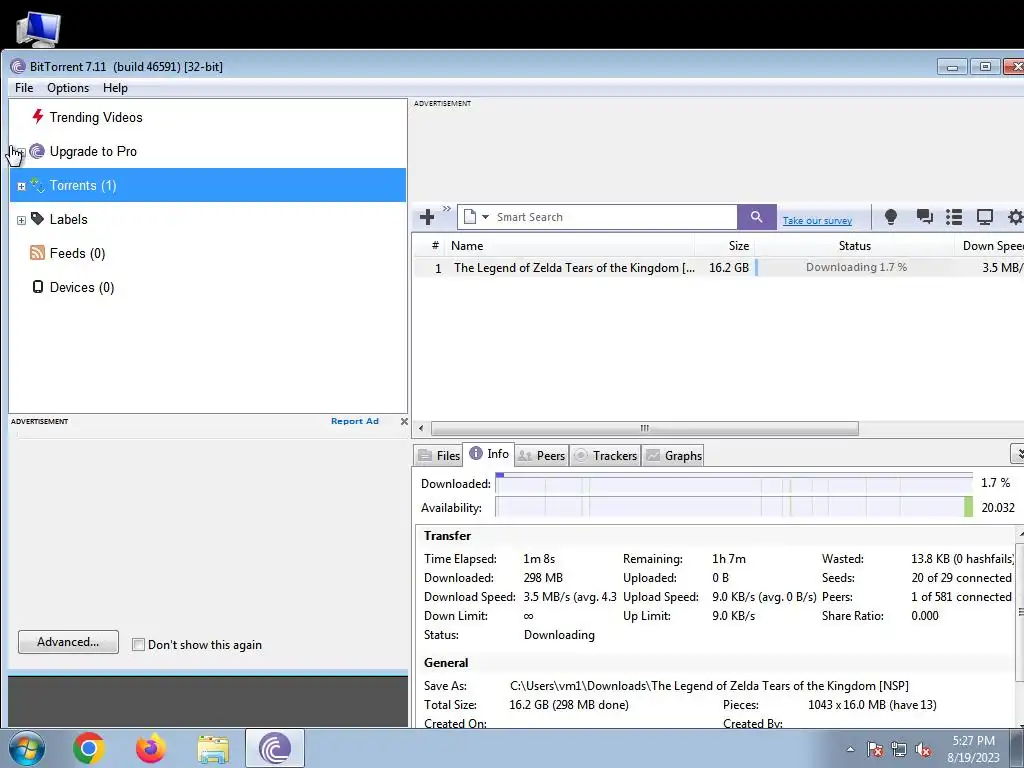
Task: Check Don't show this again box
Action: pos(138,645)
